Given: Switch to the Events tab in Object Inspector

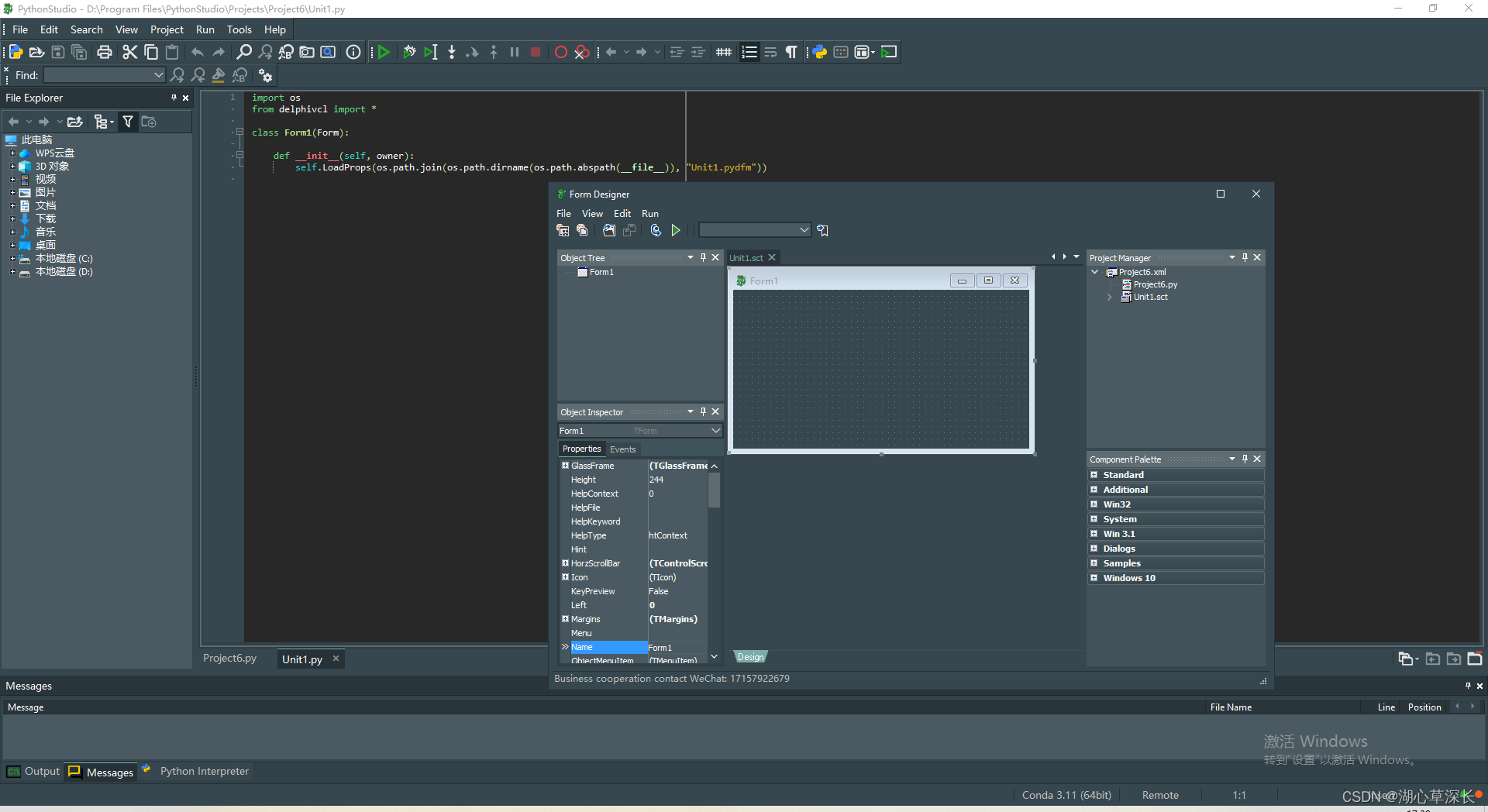Looking at the screenshot, I should [x=622, y=449].
